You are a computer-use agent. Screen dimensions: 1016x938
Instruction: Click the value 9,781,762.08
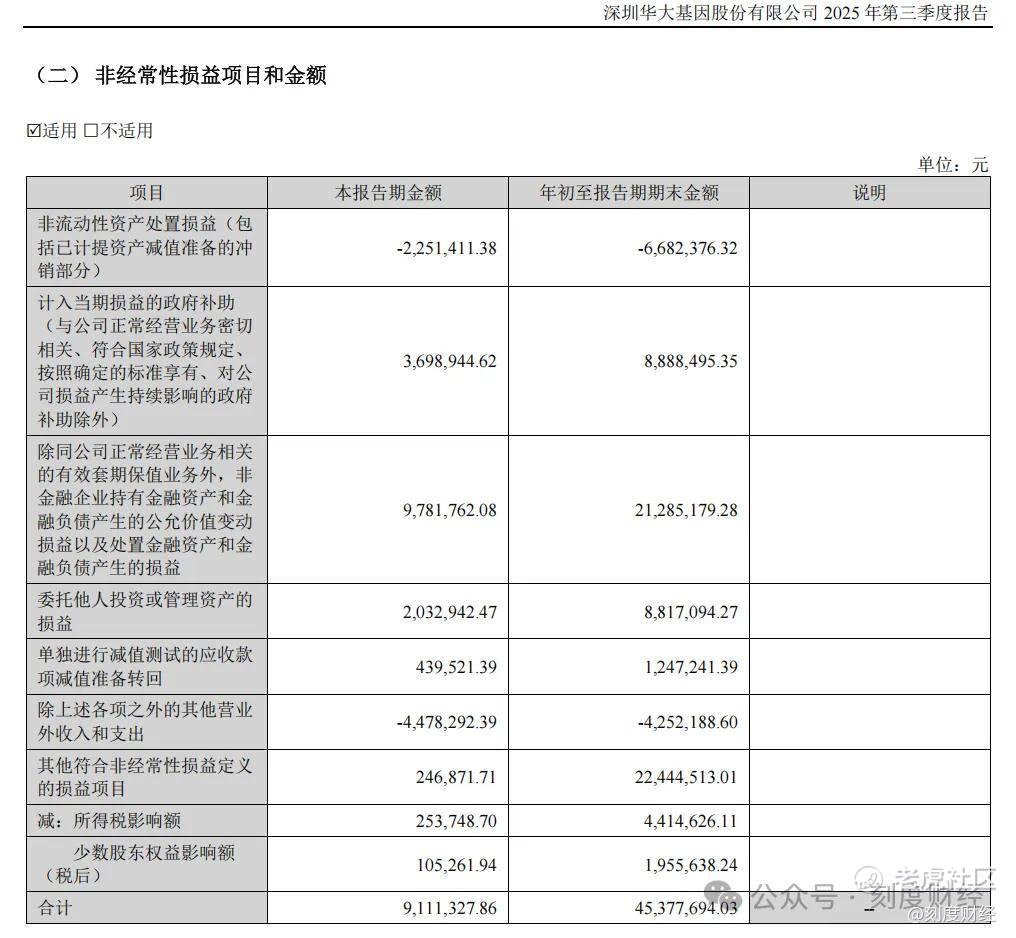450,510
